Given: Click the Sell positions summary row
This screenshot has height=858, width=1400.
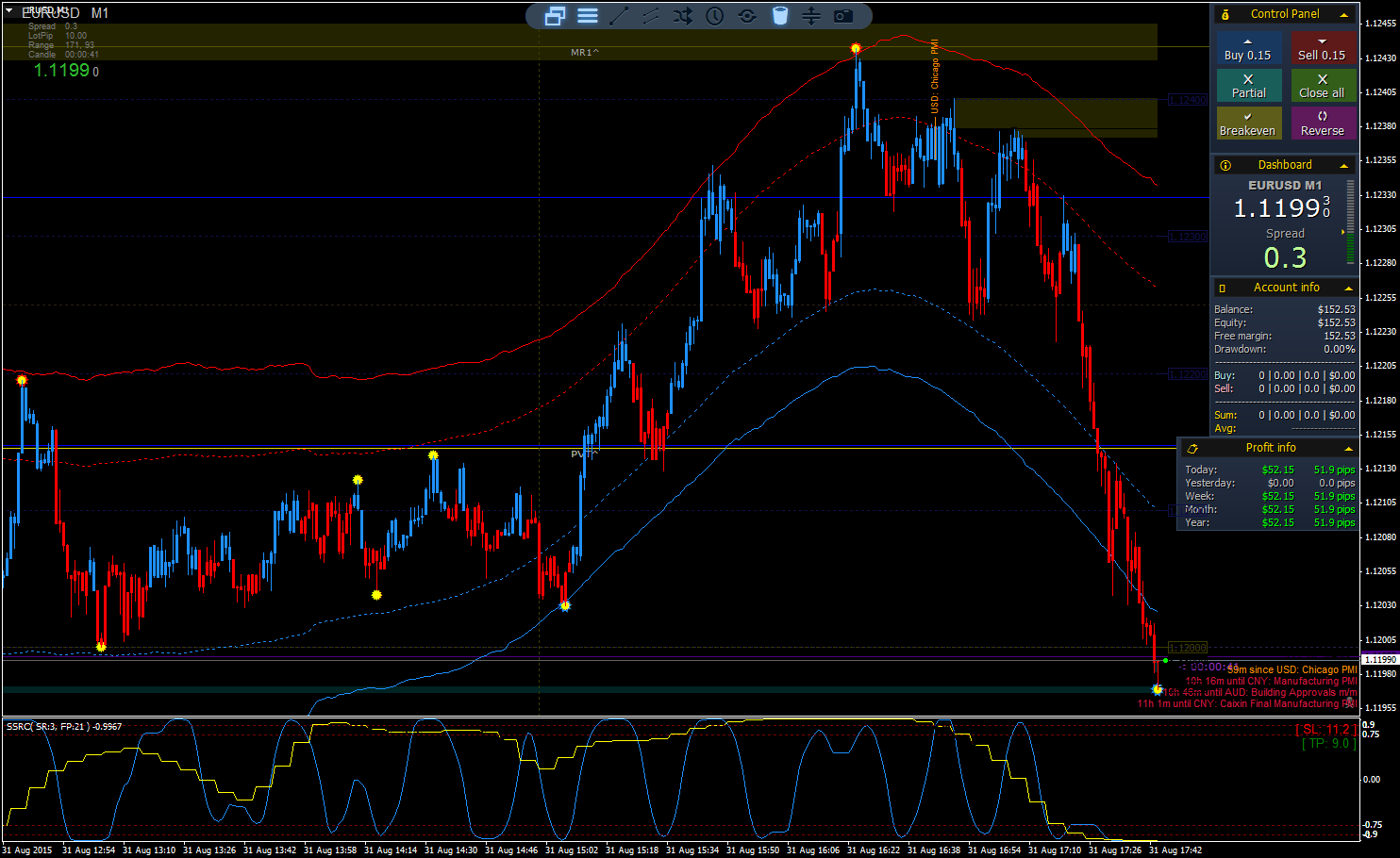Looking at the screenshot, I should point(1285,388).
